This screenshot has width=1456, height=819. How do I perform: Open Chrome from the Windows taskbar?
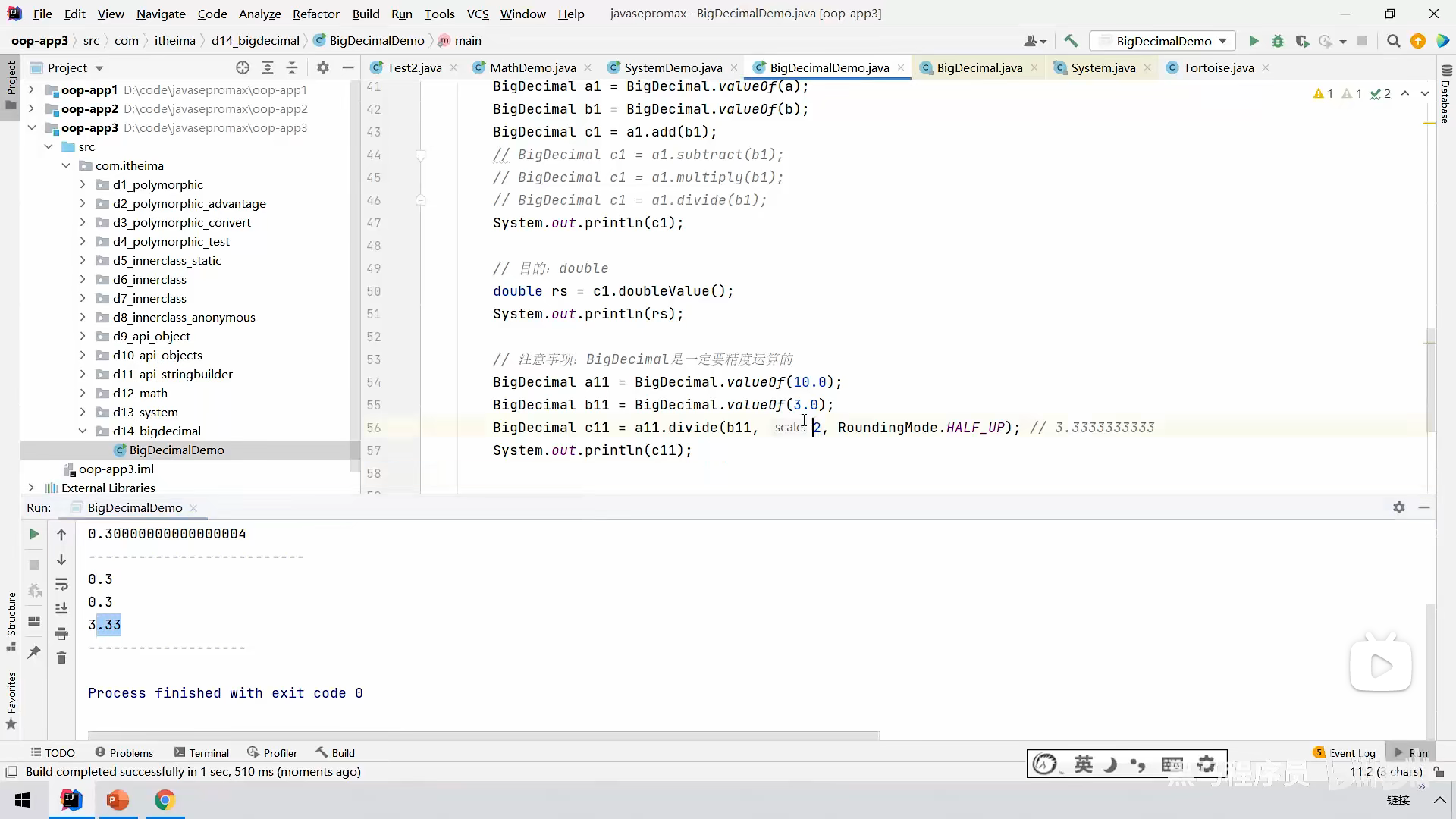tap(165, 800)
